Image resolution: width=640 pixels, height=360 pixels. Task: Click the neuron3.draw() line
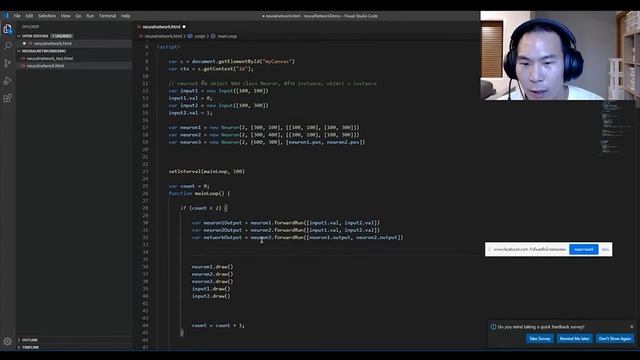tap(213, 281)
